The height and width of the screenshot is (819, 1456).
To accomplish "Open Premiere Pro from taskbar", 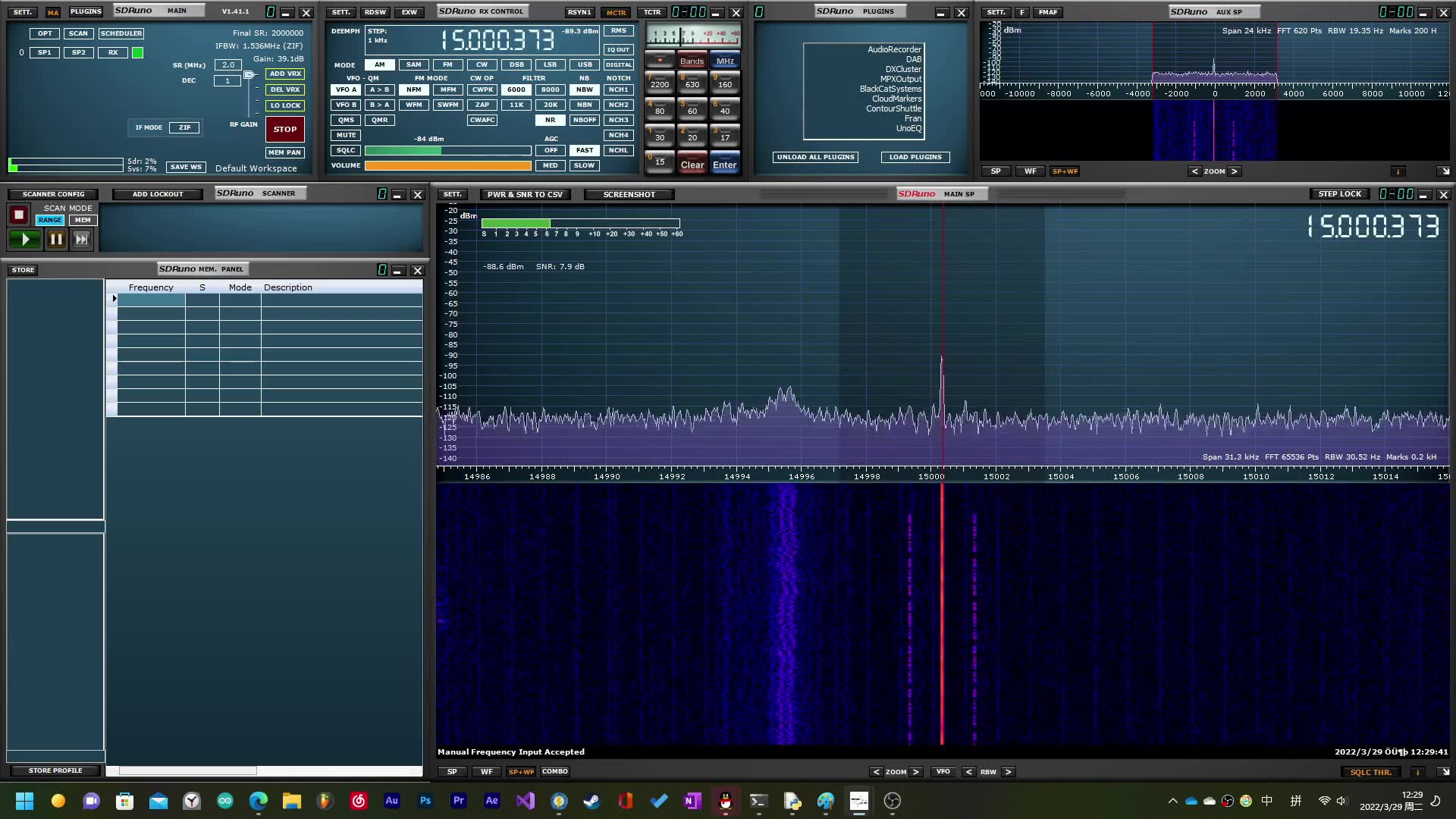I will pyautogui.click(x=459, y=801).
